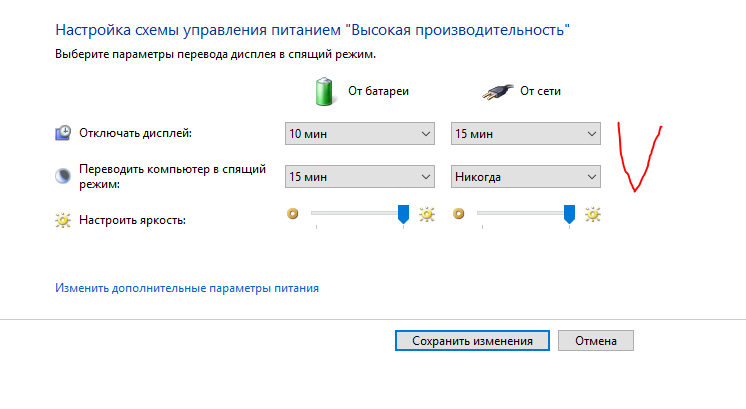Click the dim brightness icon for battery slider
Image resolution: width=746 pixels, height=409 pixels.
pos(293,213)
